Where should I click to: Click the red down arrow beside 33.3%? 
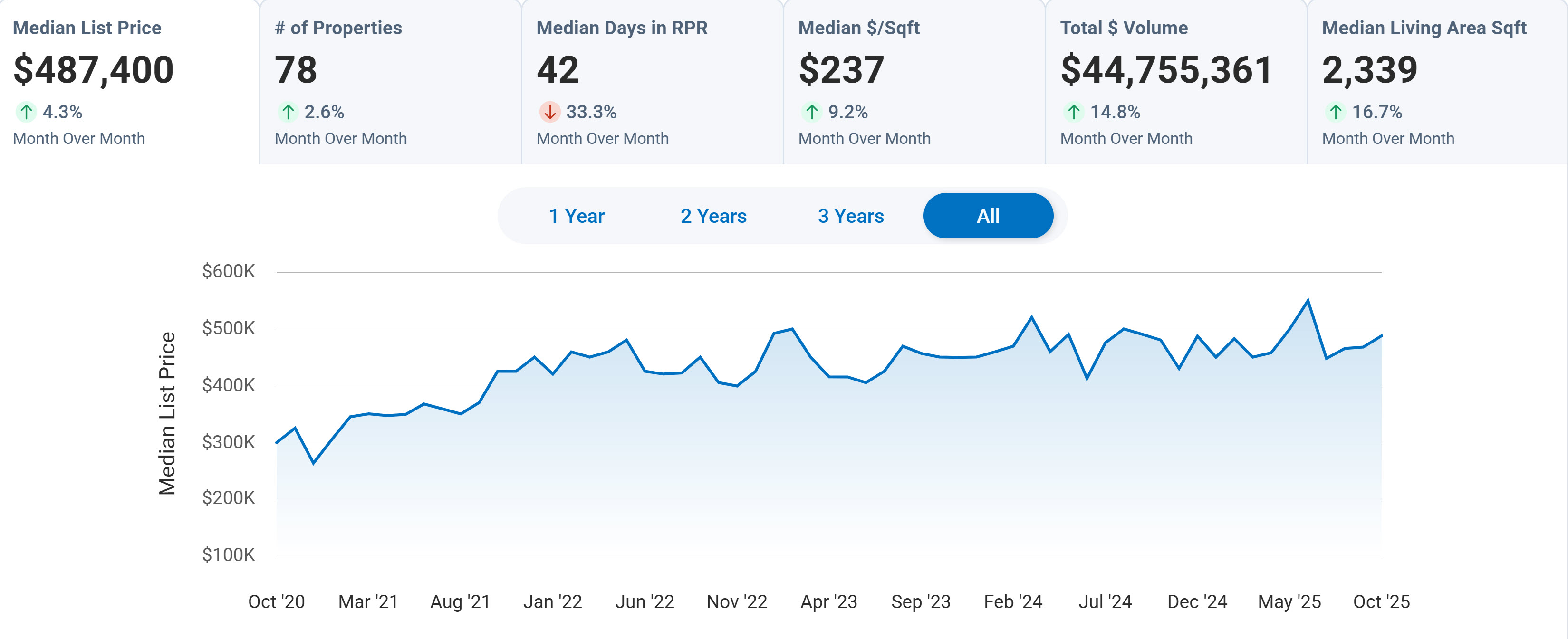(549, 112)
